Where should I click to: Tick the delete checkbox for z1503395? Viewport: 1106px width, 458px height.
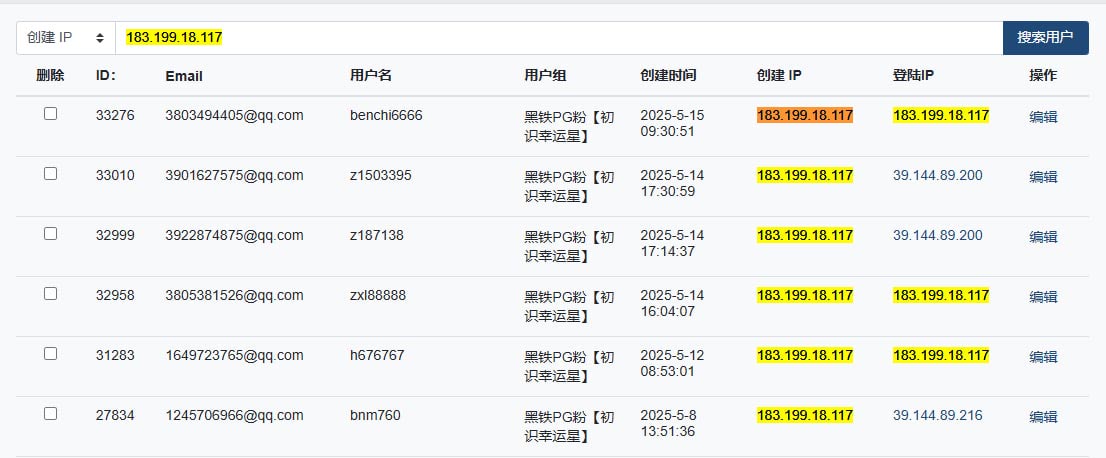point(51,174)
